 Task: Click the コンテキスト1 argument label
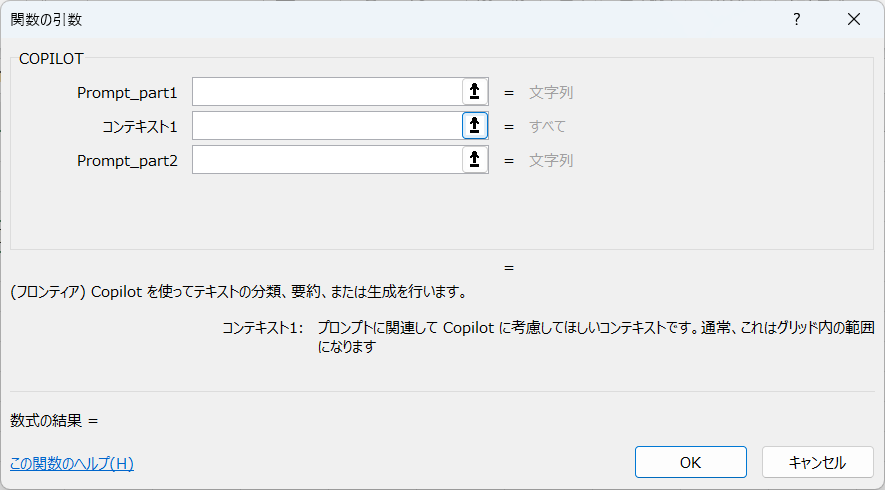tap(139, 126)
